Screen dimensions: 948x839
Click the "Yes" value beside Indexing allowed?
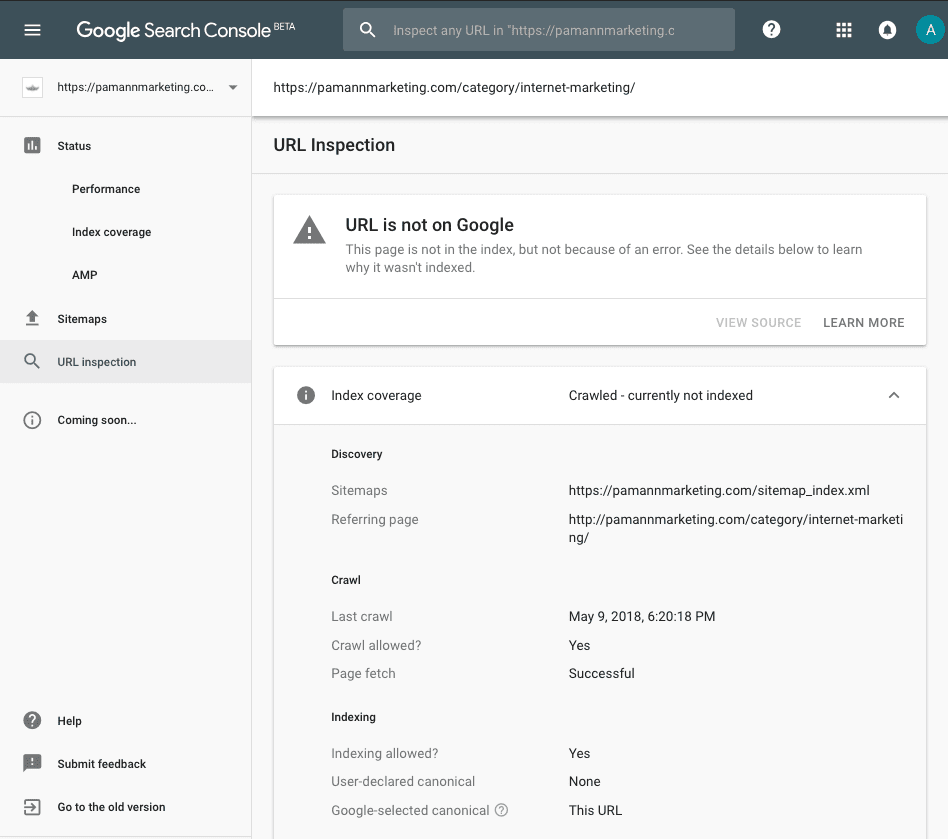point(579,753)
